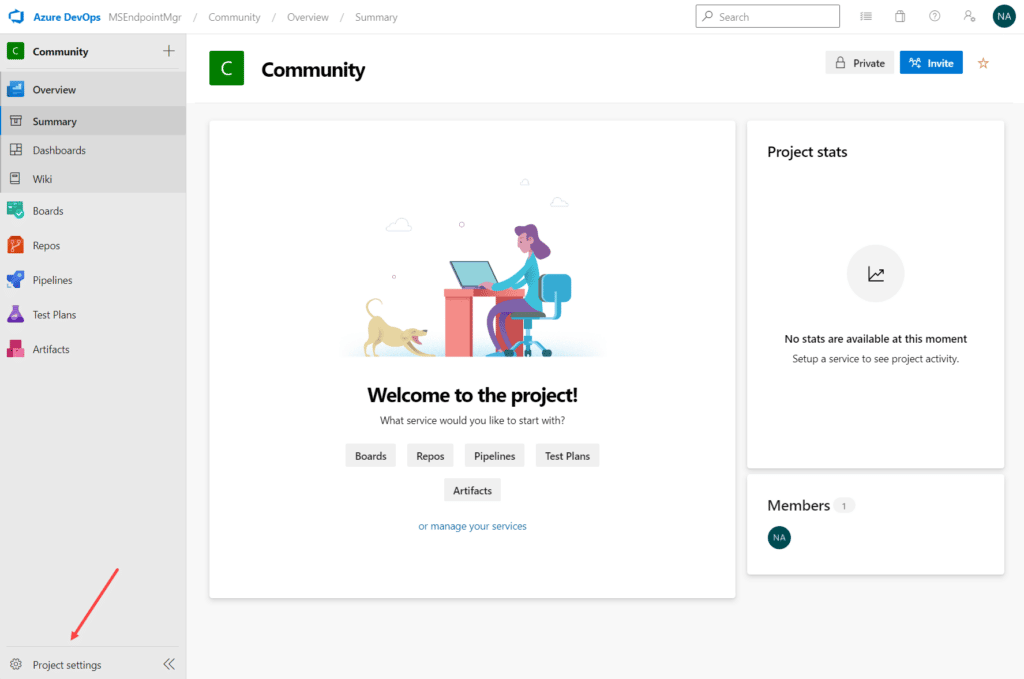
Task: Click the Artifacts icon in sidebar
Action: coord(16,349)
